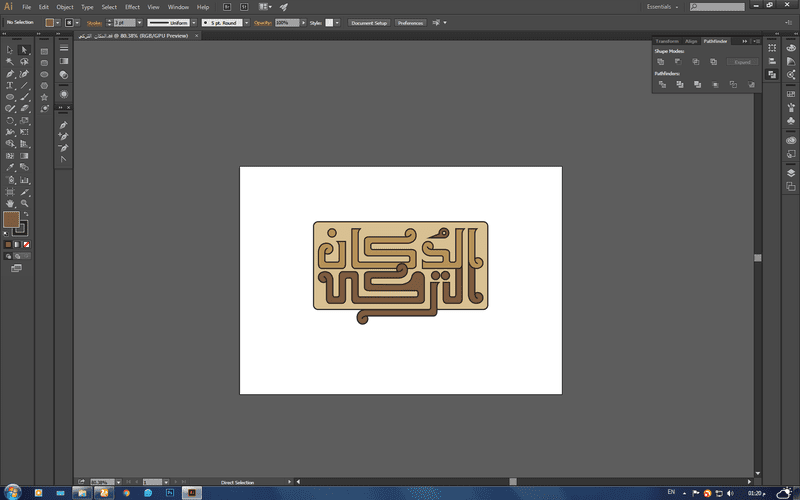Set paint mode to None
800x500 pixels.
[26, 244]
